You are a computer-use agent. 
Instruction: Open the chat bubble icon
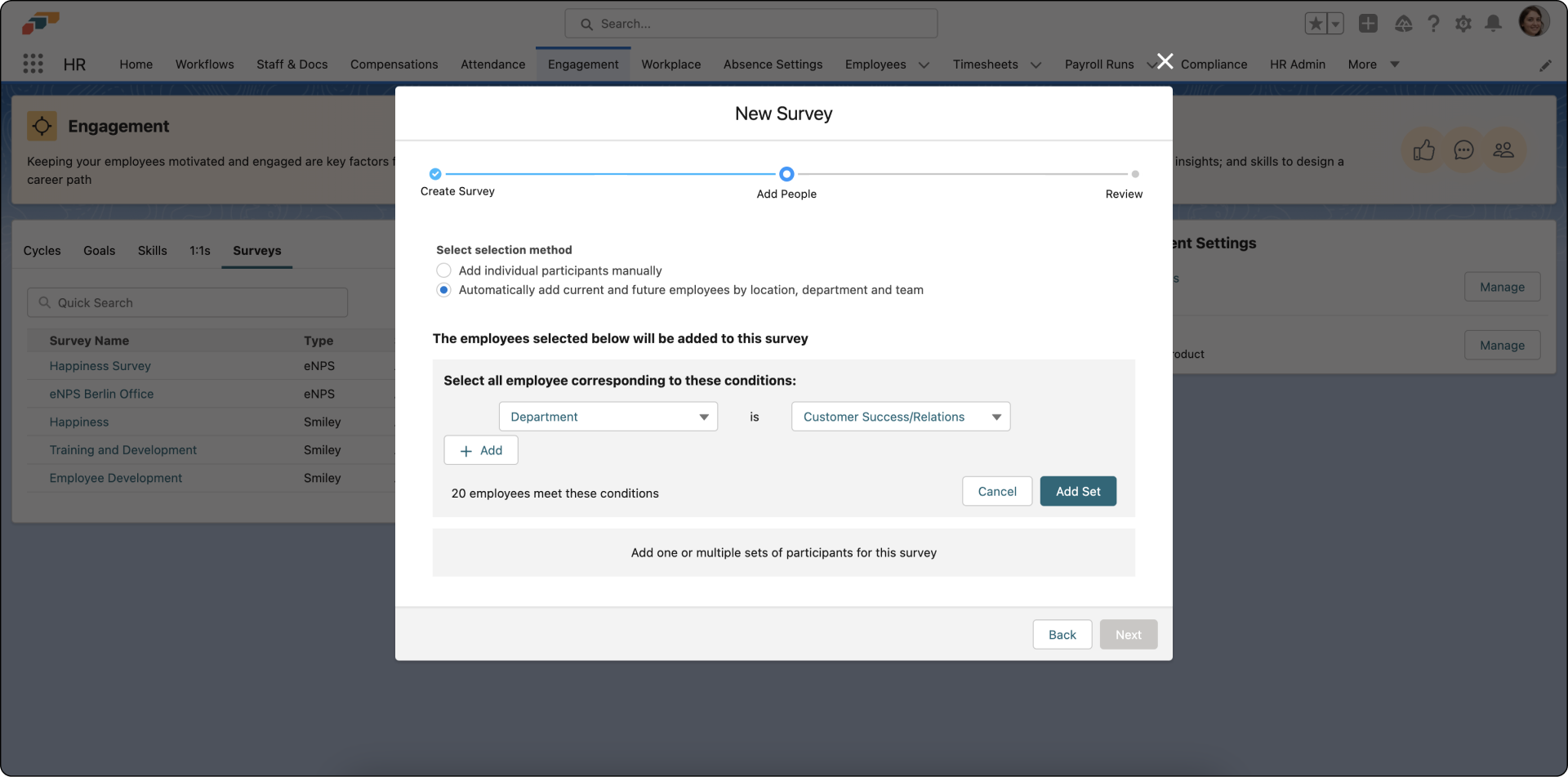coord(1464,150)
